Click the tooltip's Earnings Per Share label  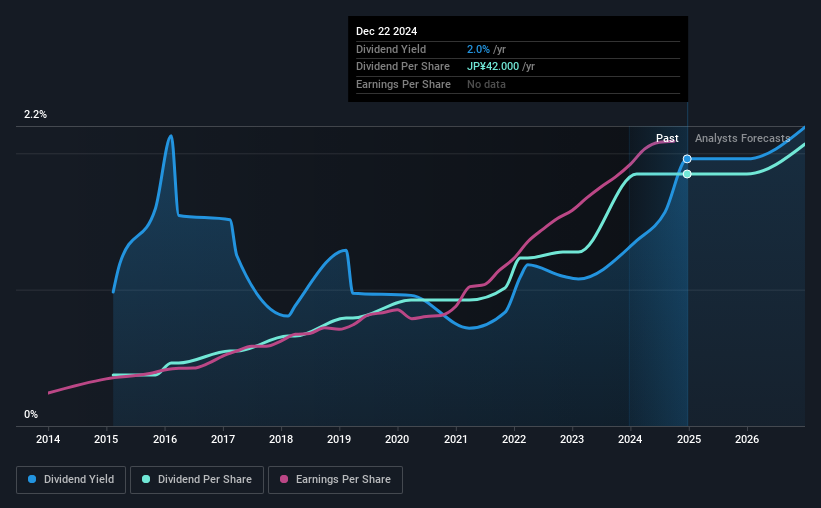click(403, 84)
